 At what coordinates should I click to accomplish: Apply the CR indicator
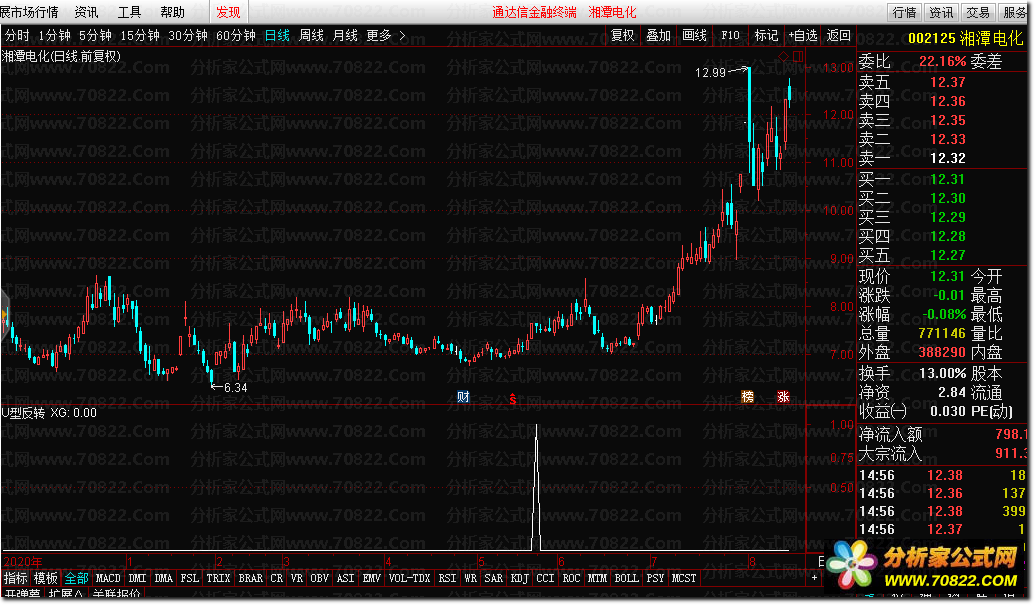click(x=277, y=579)
